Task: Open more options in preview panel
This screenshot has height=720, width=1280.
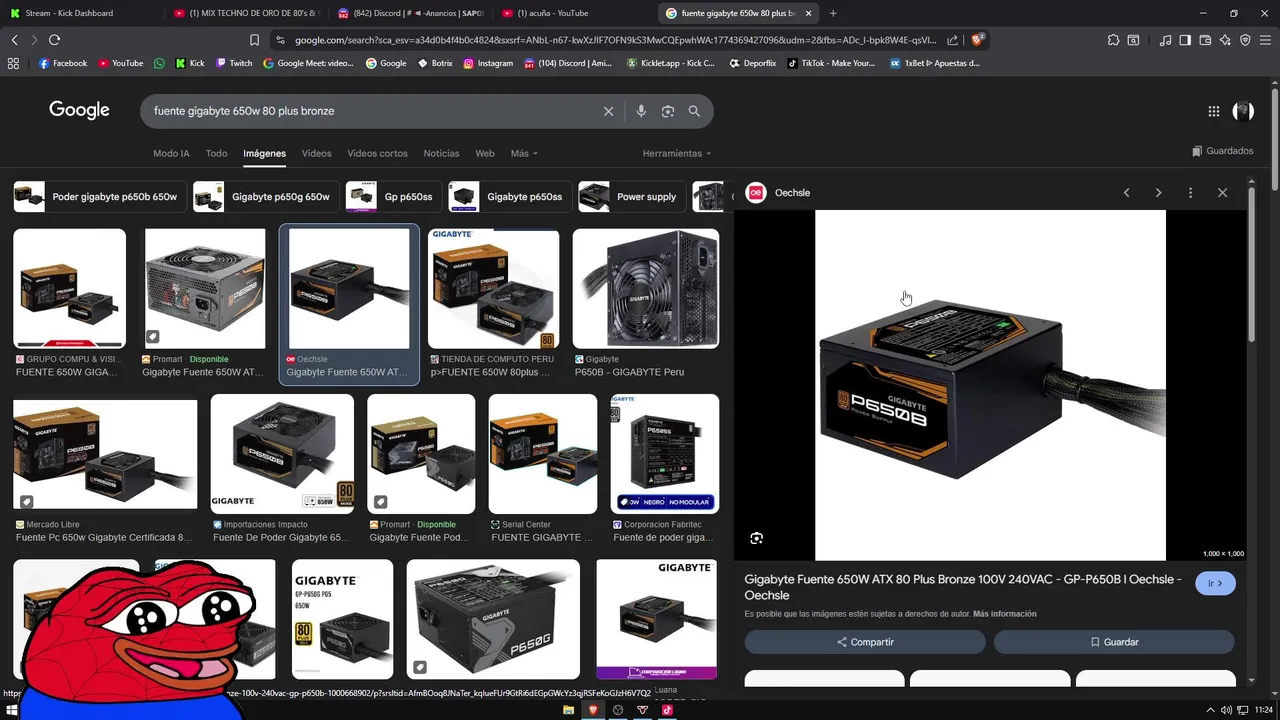Action: [1190, 193]
